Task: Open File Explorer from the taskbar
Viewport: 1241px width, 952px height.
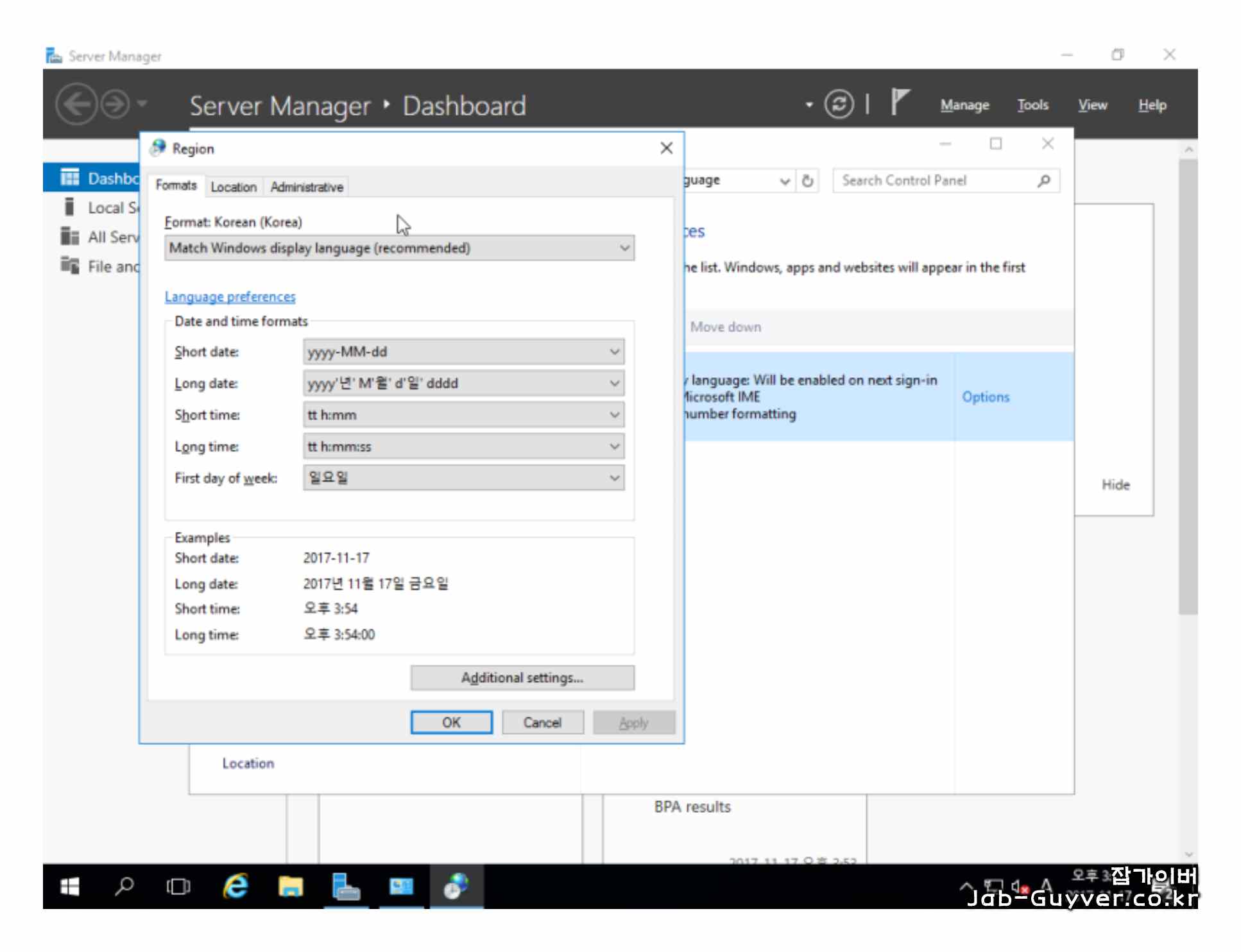Action: click(x=290, y=887)
